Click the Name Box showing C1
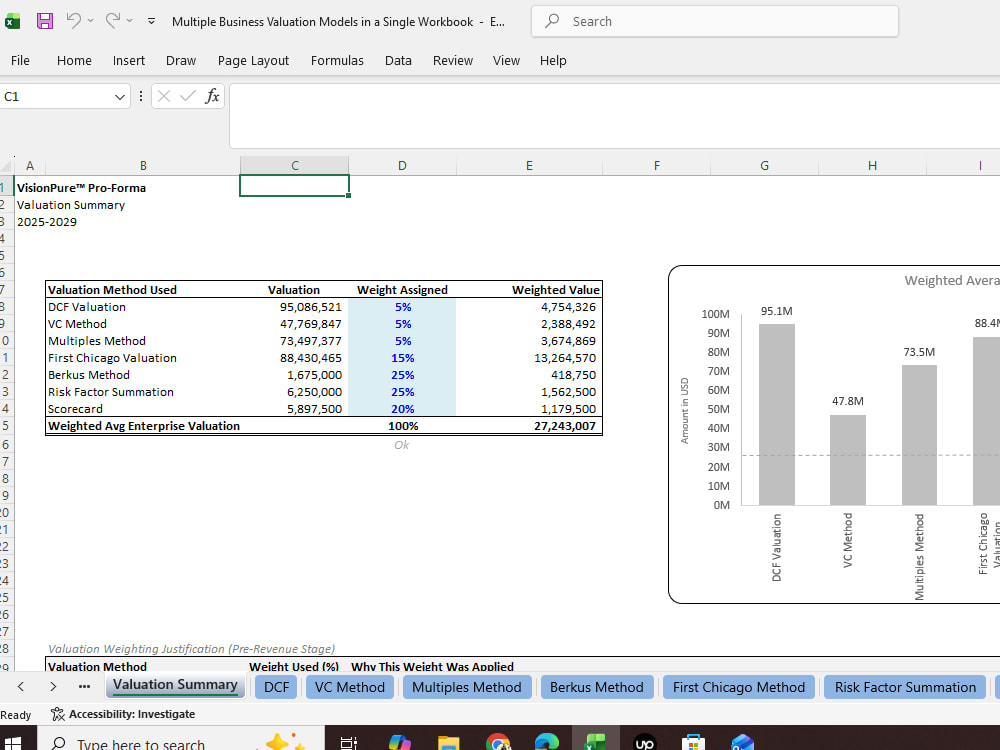This screenshot has height=750, width=1000. [56, 97]
